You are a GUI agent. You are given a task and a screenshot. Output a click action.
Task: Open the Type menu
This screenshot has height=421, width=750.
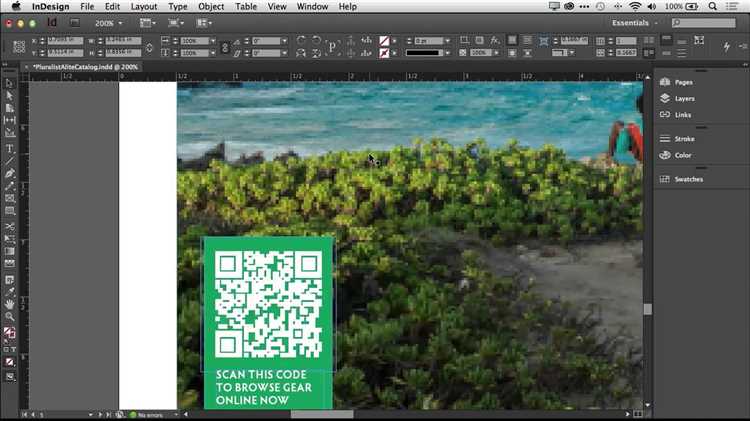point(178,7)
